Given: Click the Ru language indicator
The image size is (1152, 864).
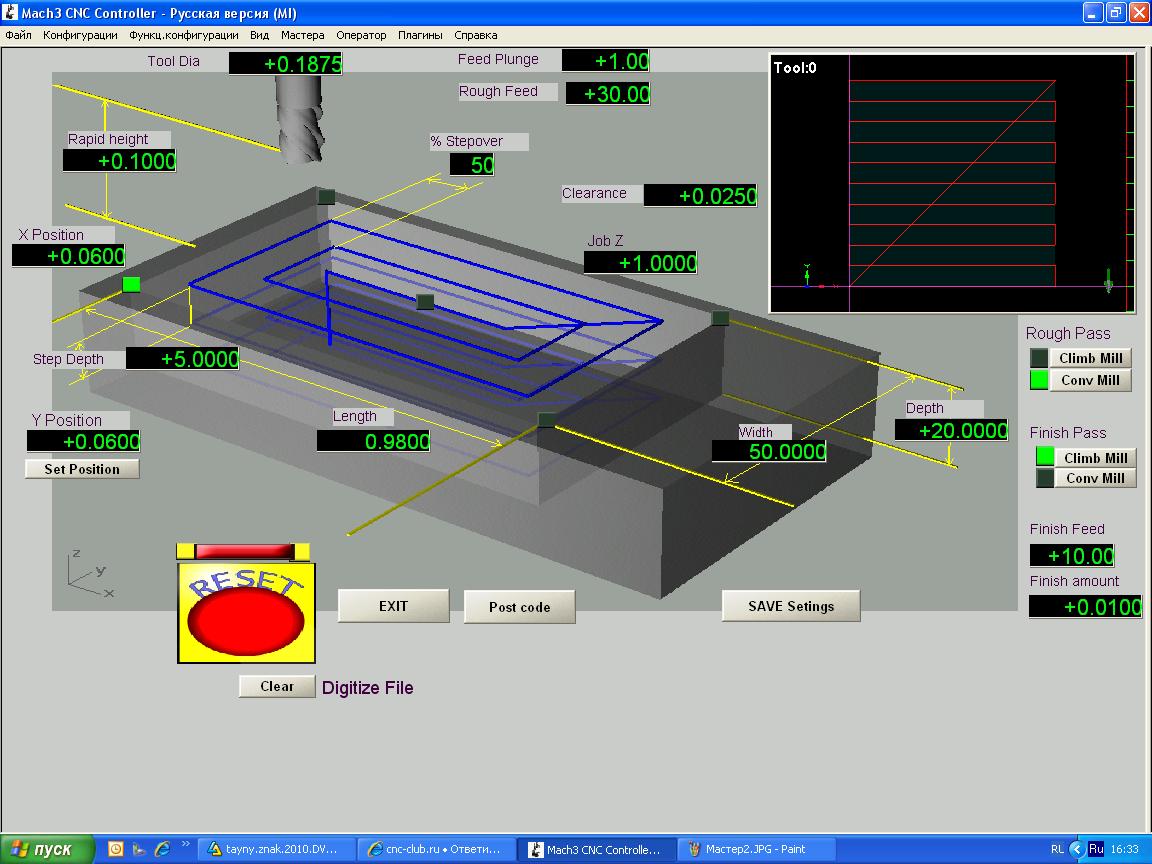Looking at the screenshot, I should [1095, 849].
